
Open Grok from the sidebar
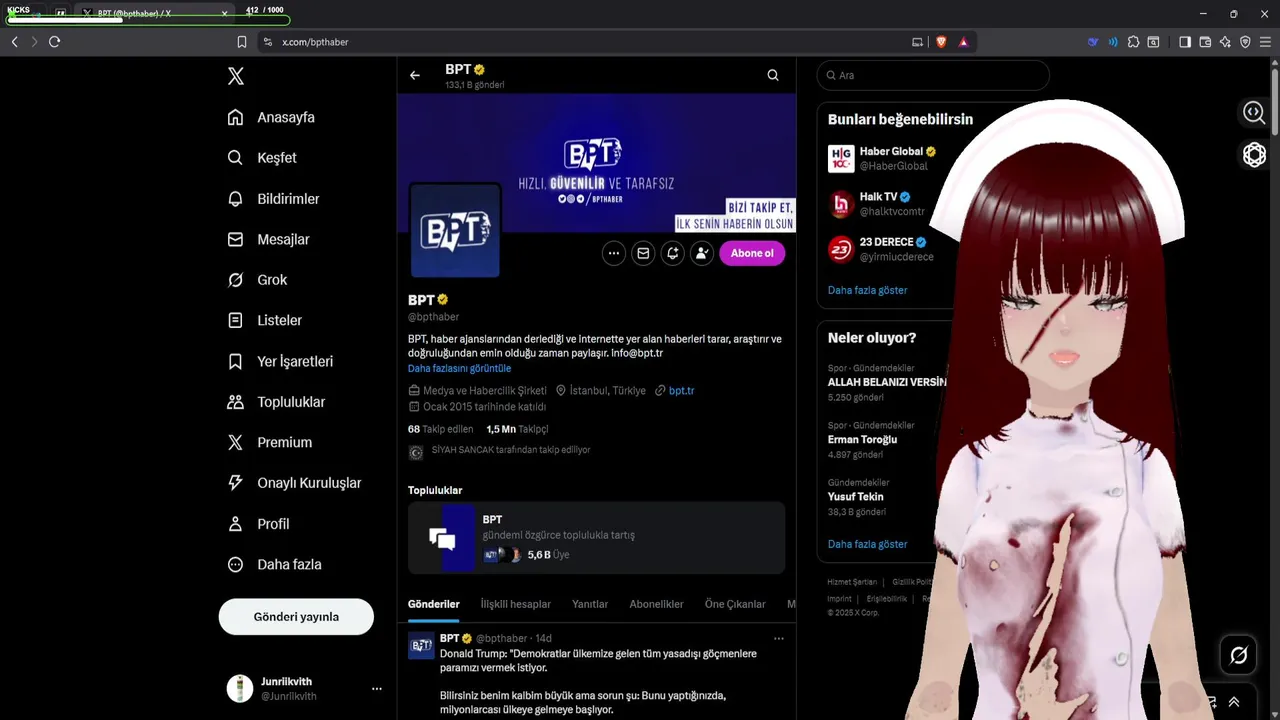click(257, 280)
